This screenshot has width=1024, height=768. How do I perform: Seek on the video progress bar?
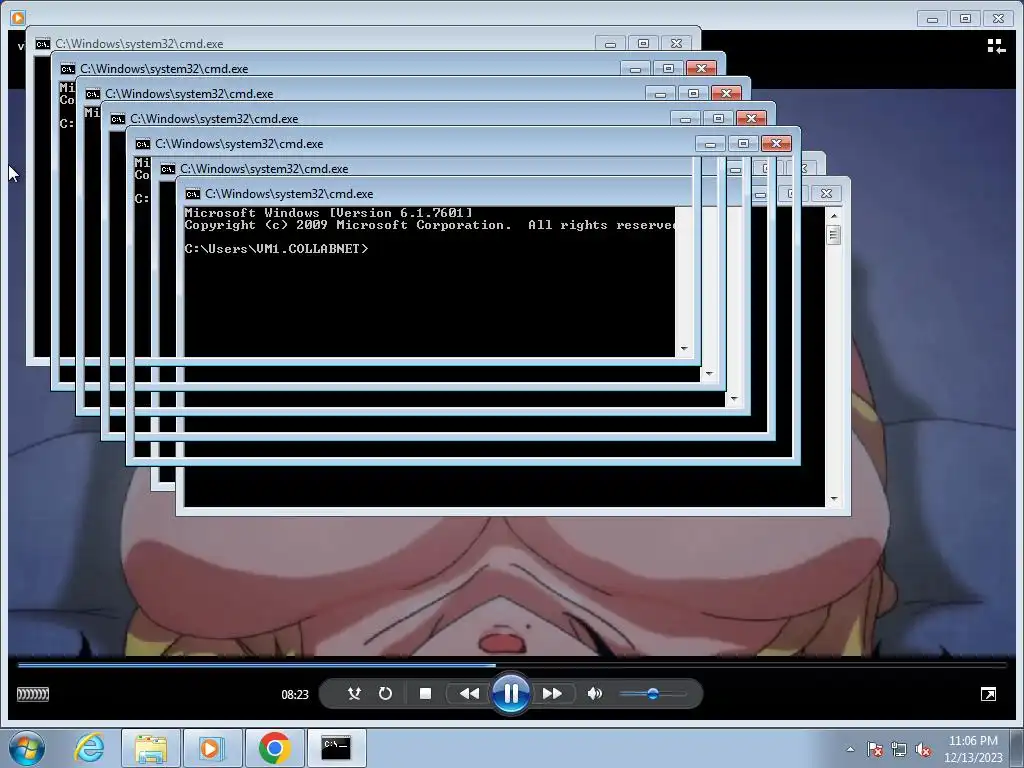(x=512, y=665)
